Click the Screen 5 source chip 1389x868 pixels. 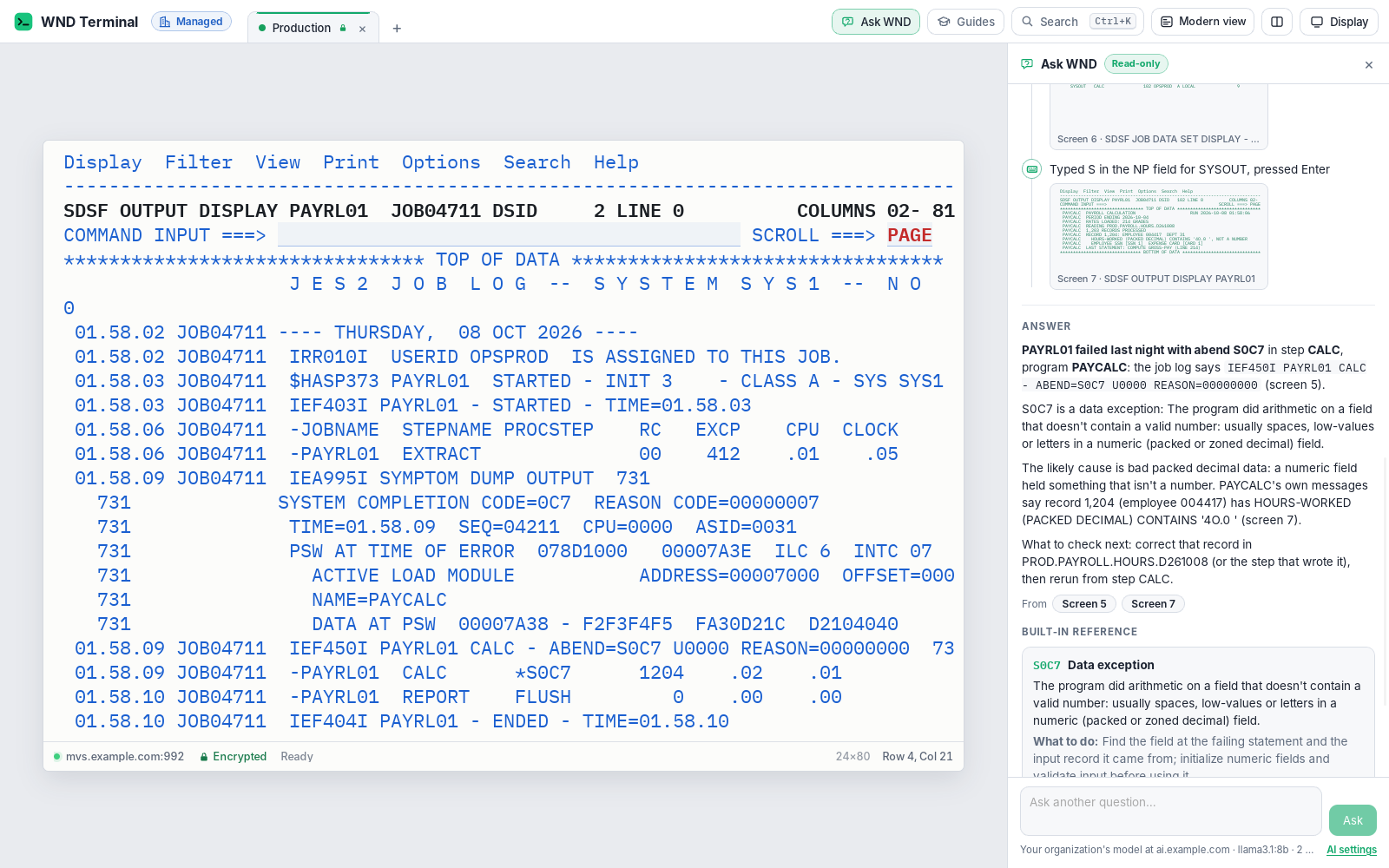[x=1083, y=604]
